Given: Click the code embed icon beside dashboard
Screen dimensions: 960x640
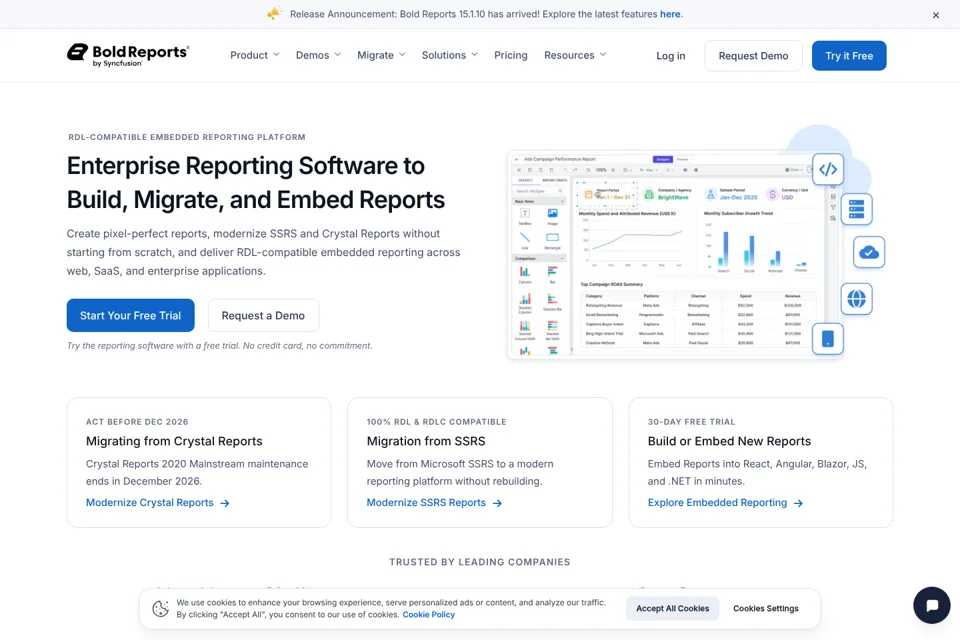Looking at the screenshot, I should pos(828,170).
